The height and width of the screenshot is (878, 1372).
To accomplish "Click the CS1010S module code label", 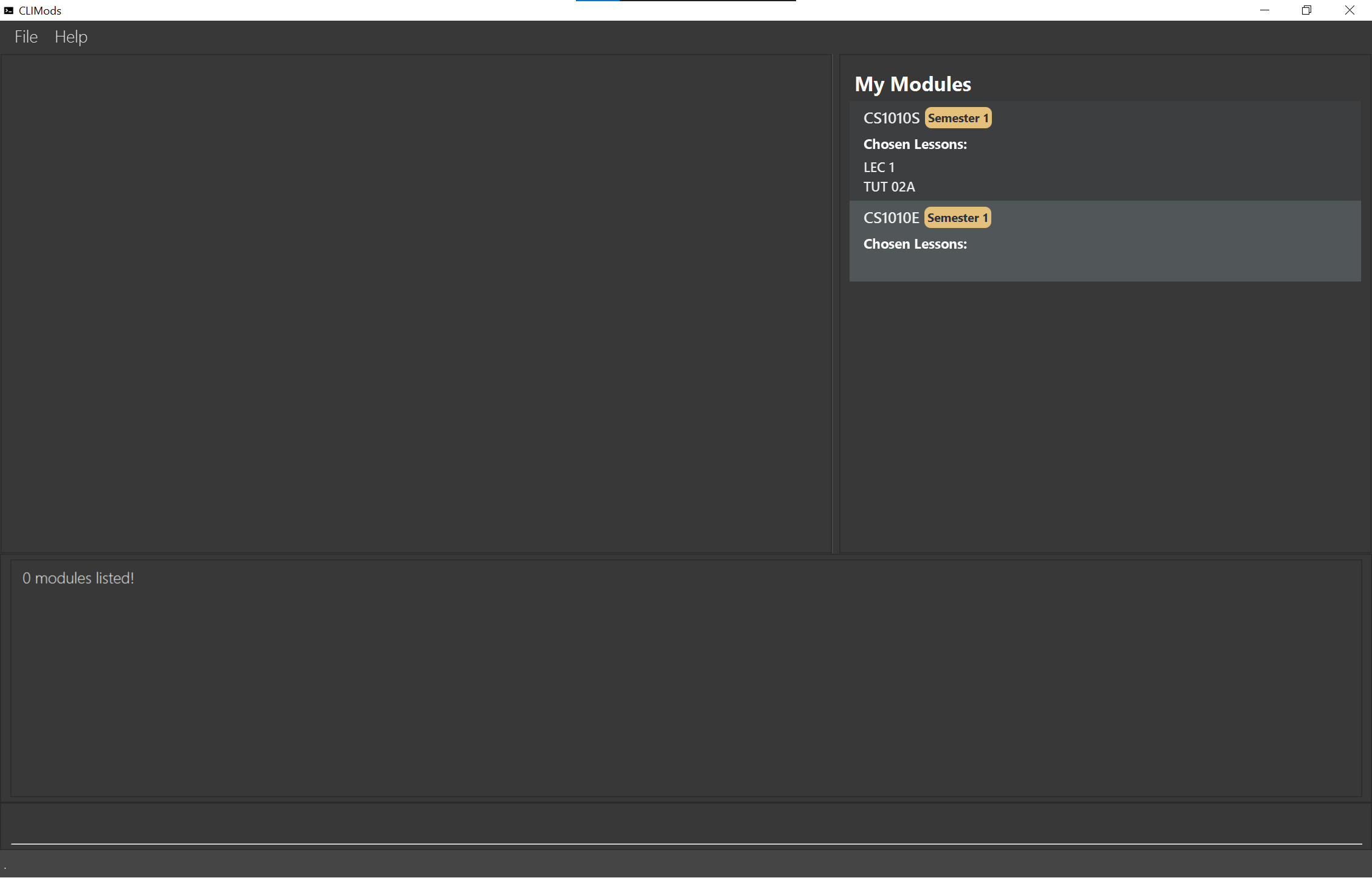I will [x=891, y=118].
